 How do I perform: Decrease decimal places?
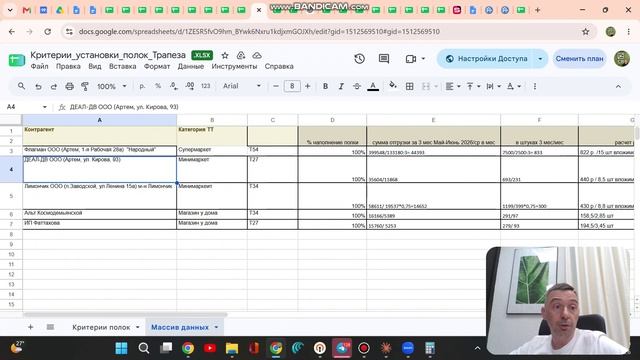click(173, 87)
